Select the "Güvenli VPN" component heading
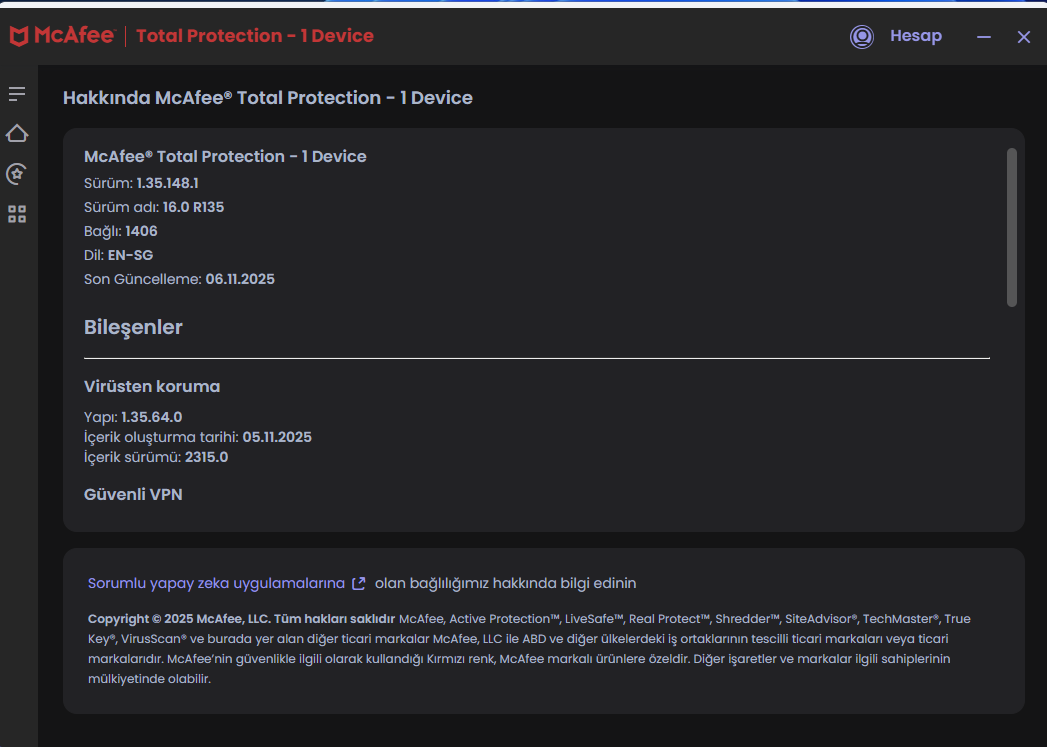Viewport: 1047px width, 747px height. (133, 494)
